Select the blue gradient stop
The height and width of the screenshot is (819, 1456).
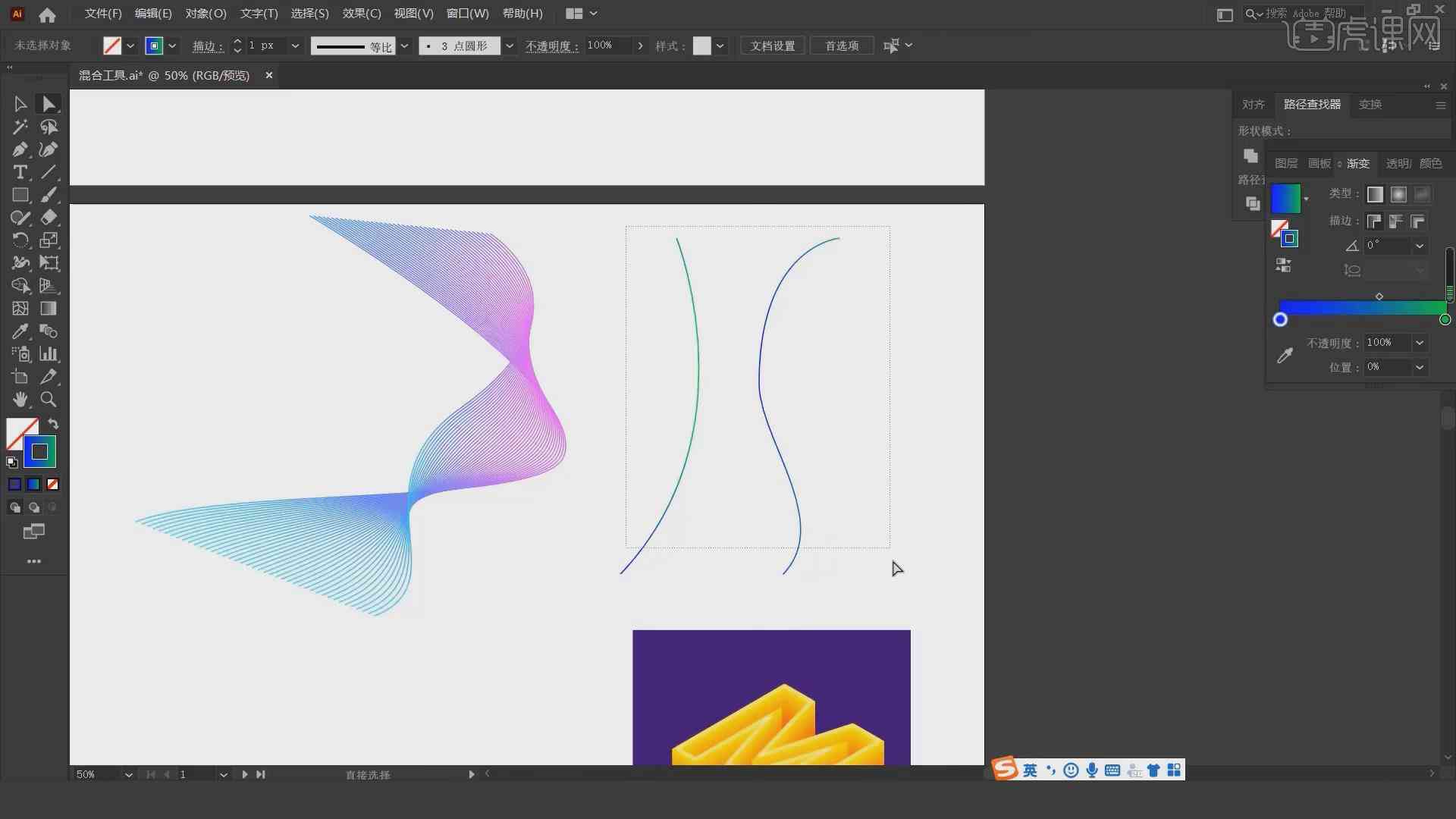tap(1280, 320)
